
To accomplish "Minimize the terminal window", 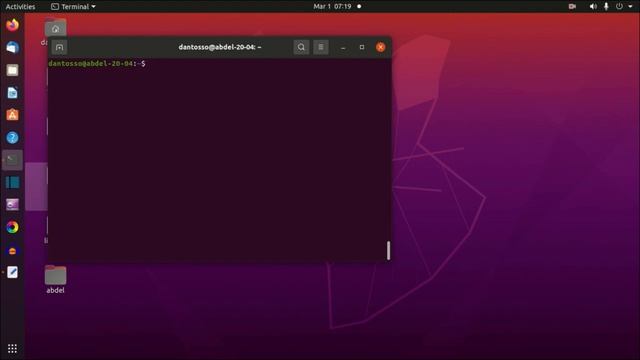I will 343,47.
